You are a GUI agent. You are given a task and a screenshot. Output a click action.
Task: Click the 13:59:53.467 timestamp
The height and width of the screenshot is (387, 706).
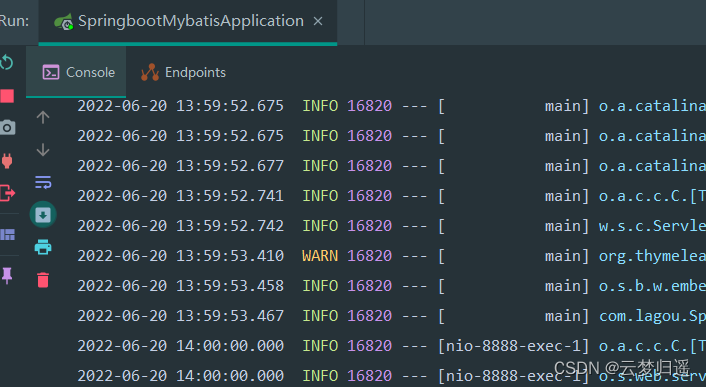(x=230, y=316)
